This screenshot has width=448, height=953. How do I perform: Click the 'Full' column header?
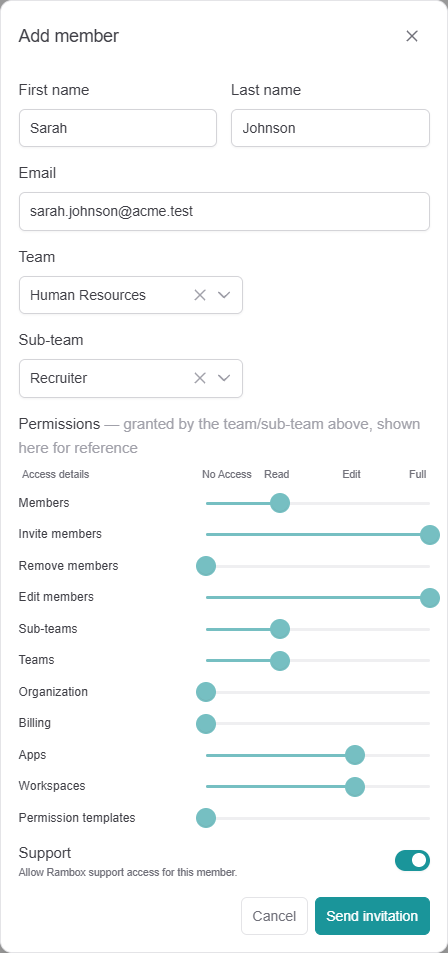coord(418,474)
